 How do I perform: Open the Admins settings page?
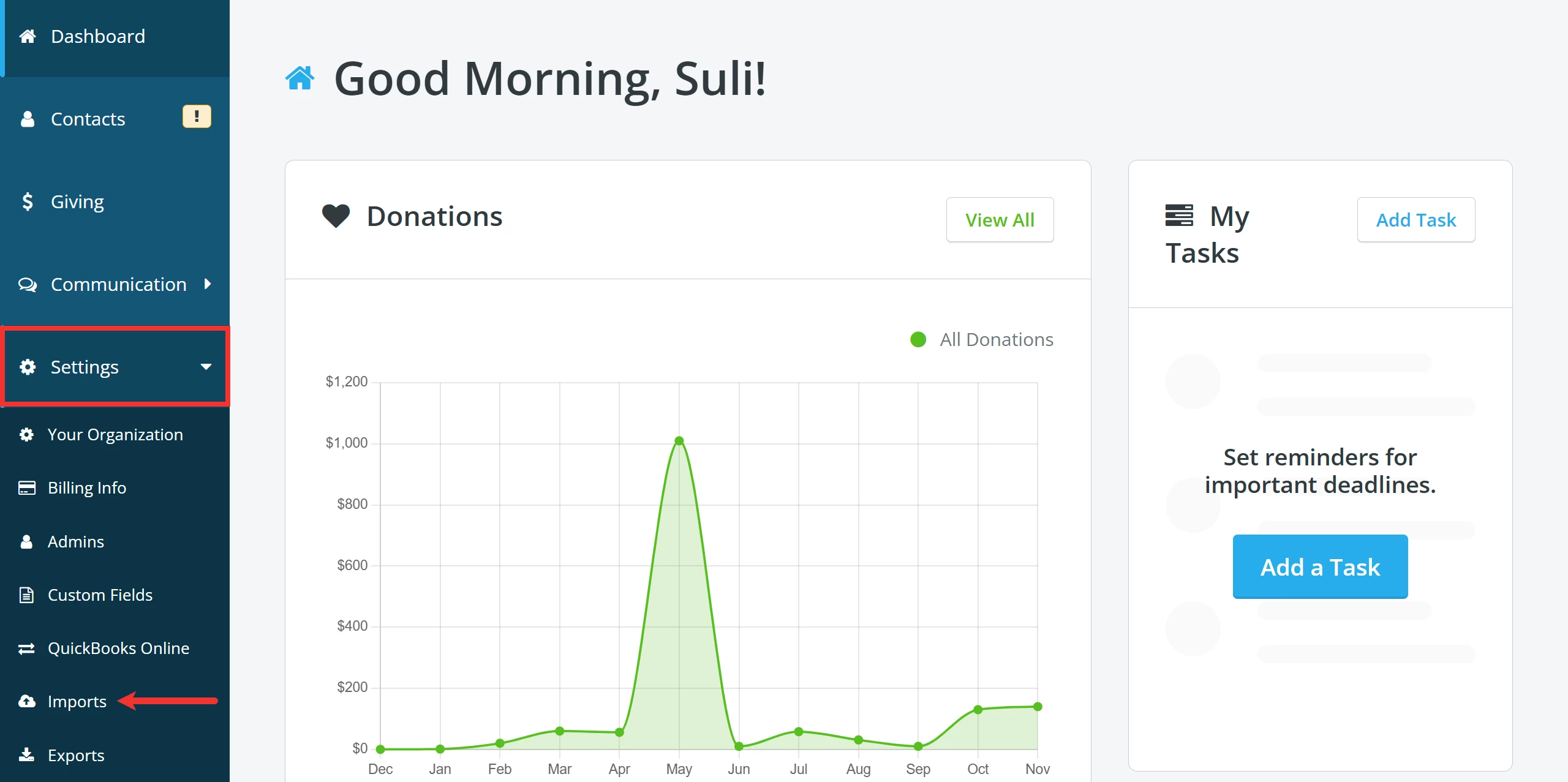click(x=76, y=541)
